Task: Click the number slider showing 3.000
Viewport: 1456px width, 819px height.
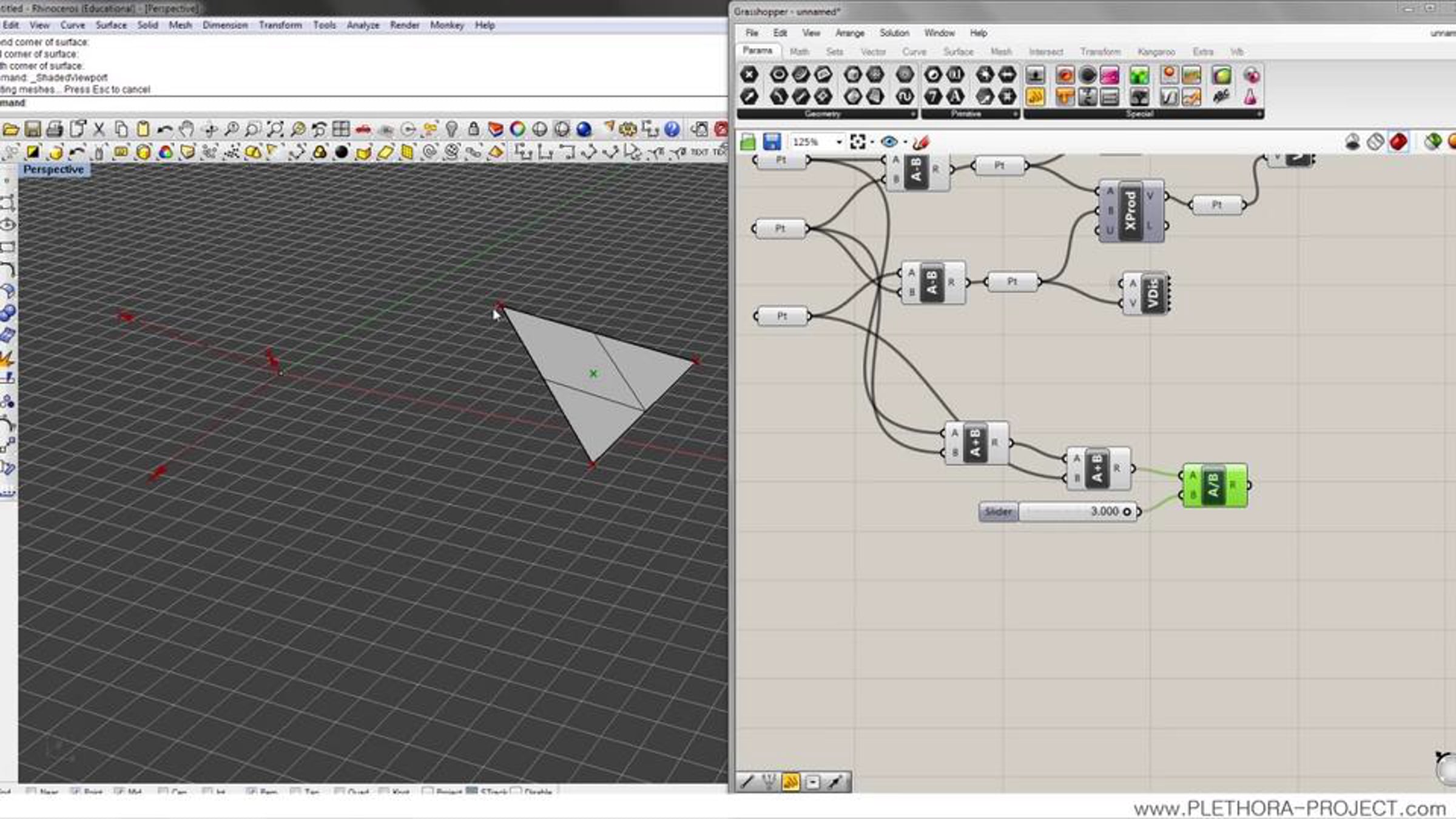Action: (x=1059, y=511)
